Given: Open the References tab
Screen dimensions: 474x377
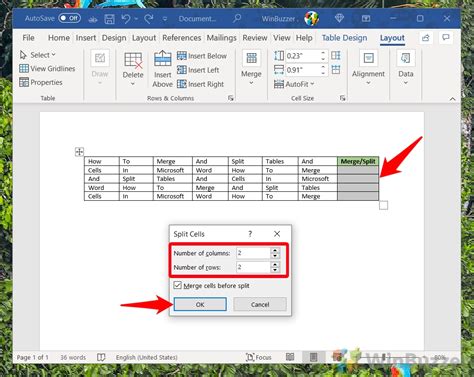Looking at the screenshot, I should pyautogui.click(x=182, y=38).
